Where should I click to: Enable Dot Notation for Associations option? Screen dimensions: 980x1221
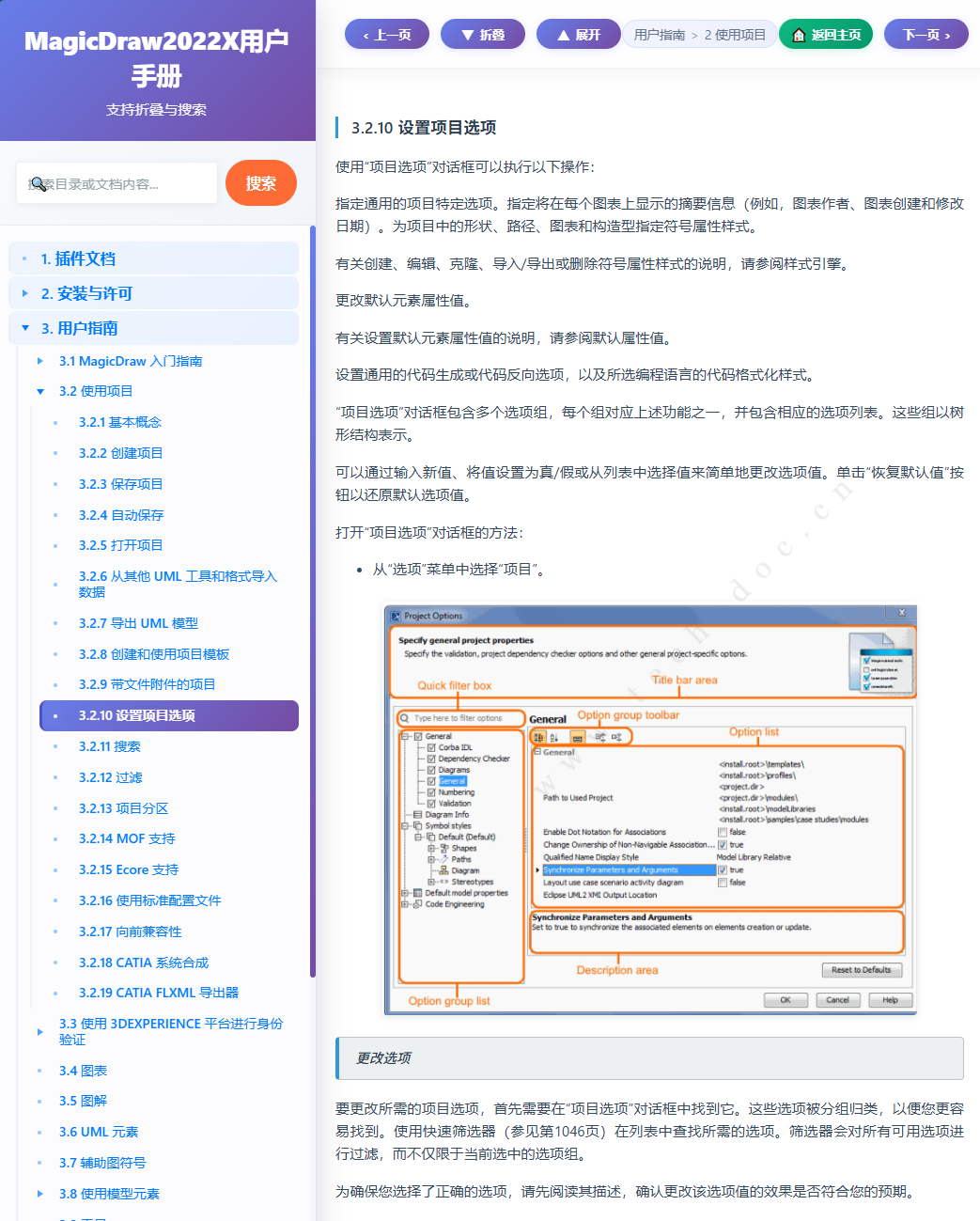click(x=723, y=831)
